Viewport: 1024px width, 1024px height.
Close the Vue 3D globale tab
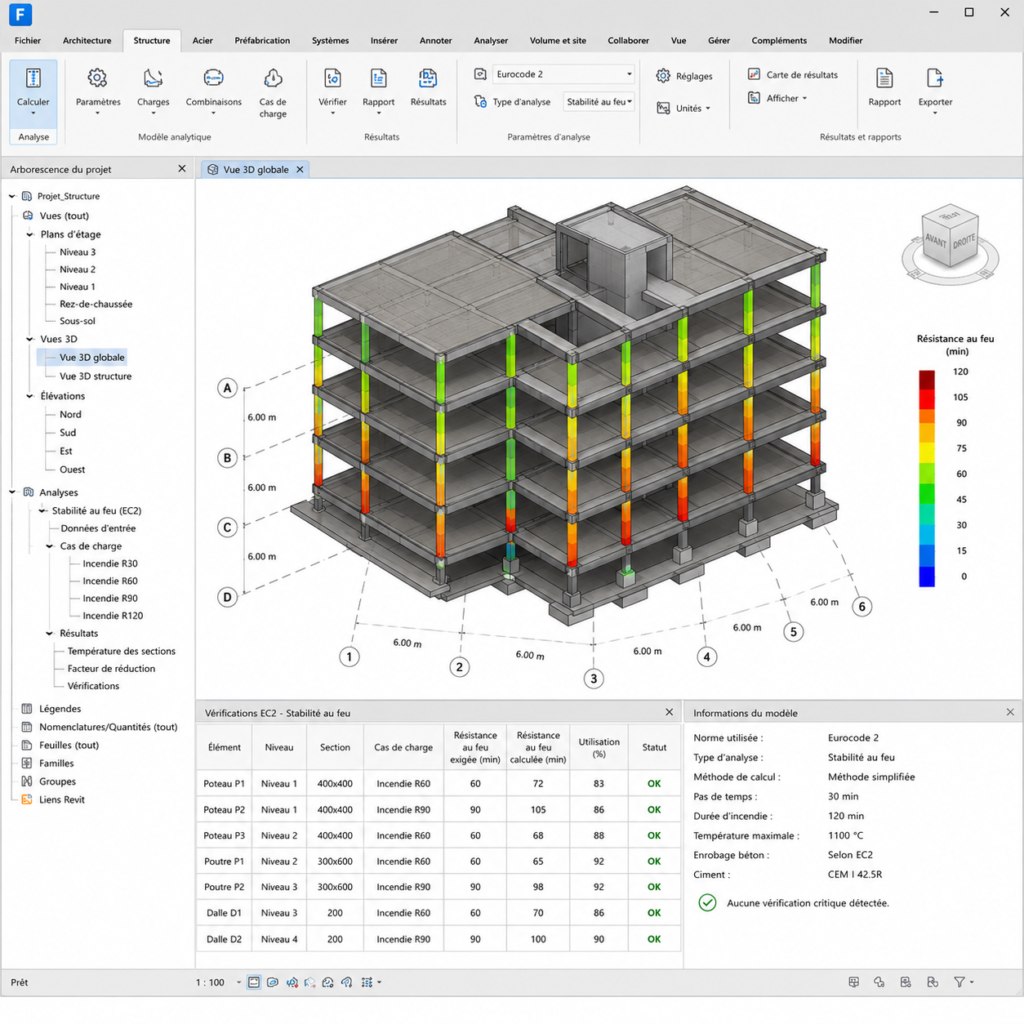pos(300,169)
